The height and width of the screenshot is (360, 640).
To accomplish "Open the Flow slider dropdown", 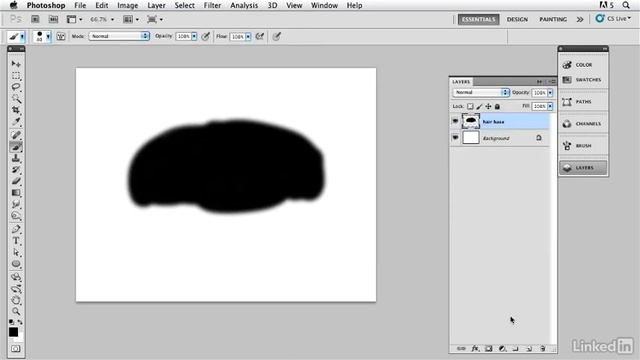I will (x=248, y=37).
